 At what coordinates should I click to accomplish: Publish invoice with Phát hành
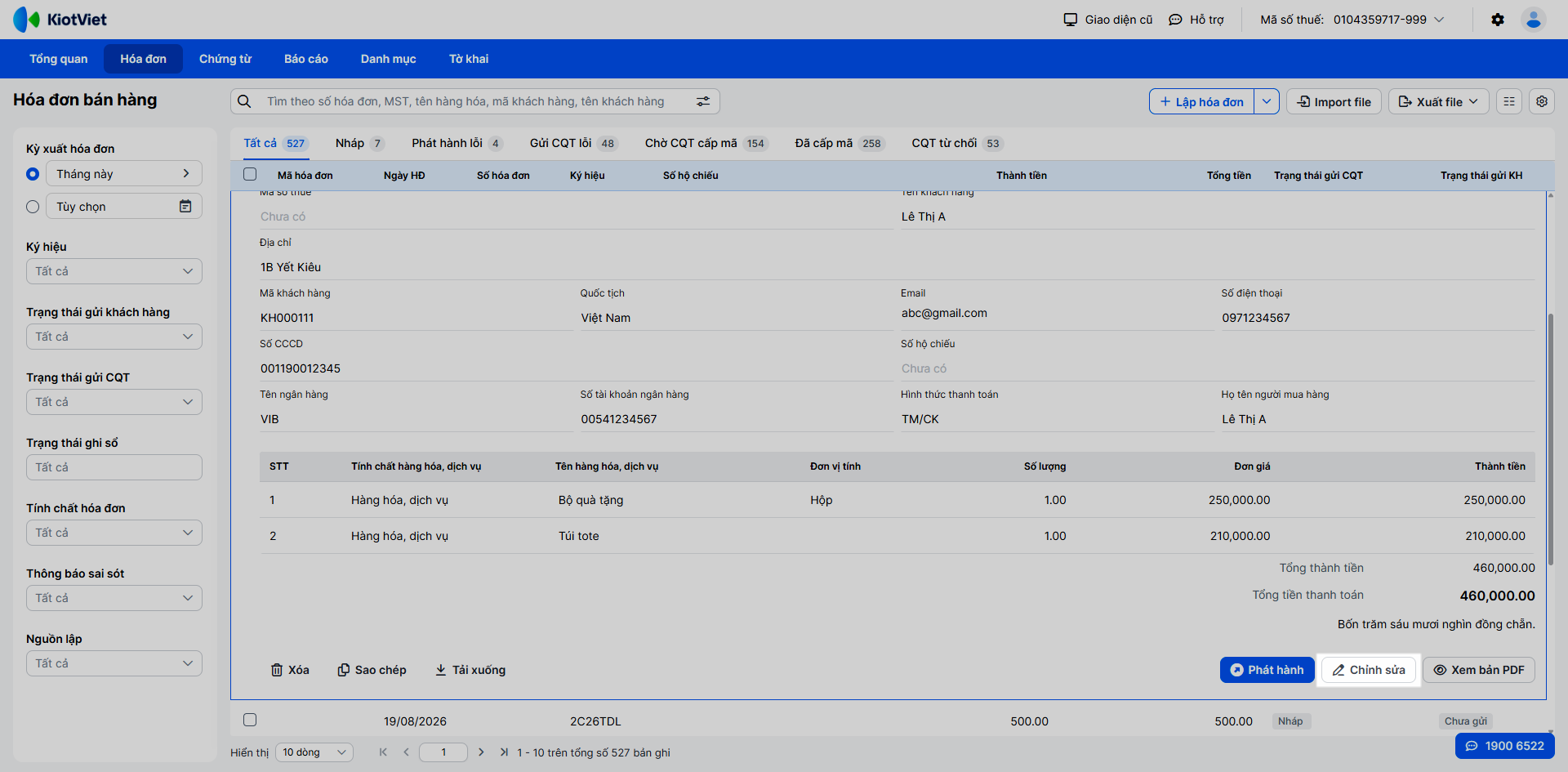(1267, 670)
